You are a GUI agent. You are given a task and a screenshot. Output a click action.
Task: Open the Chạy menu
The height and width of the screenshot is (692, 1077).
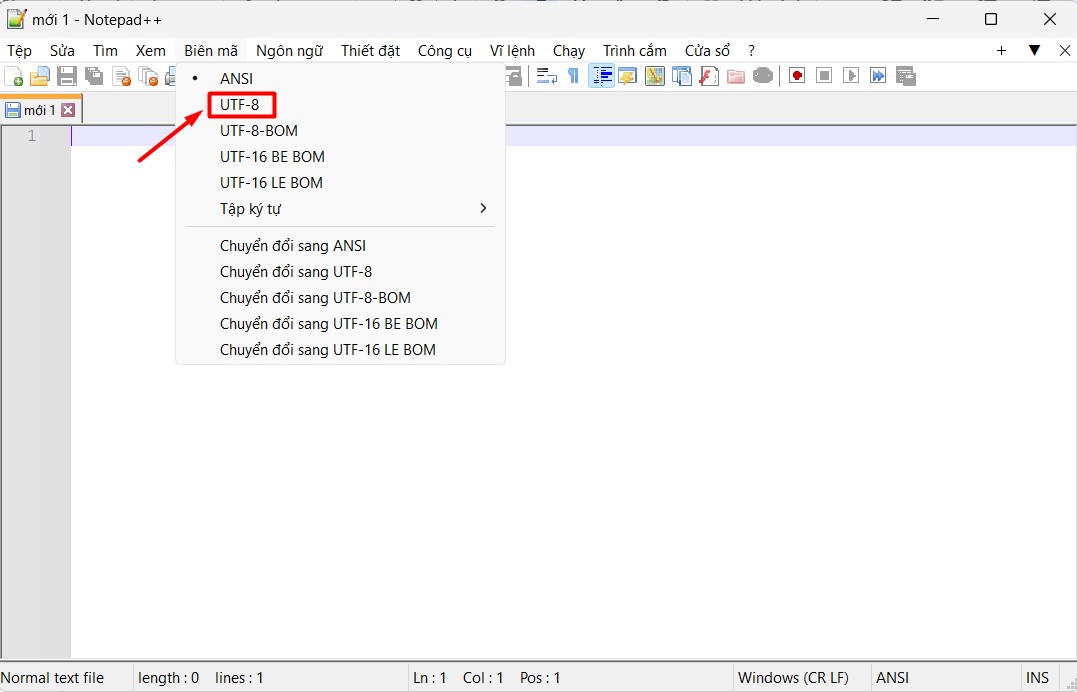[x=569, y=51]
